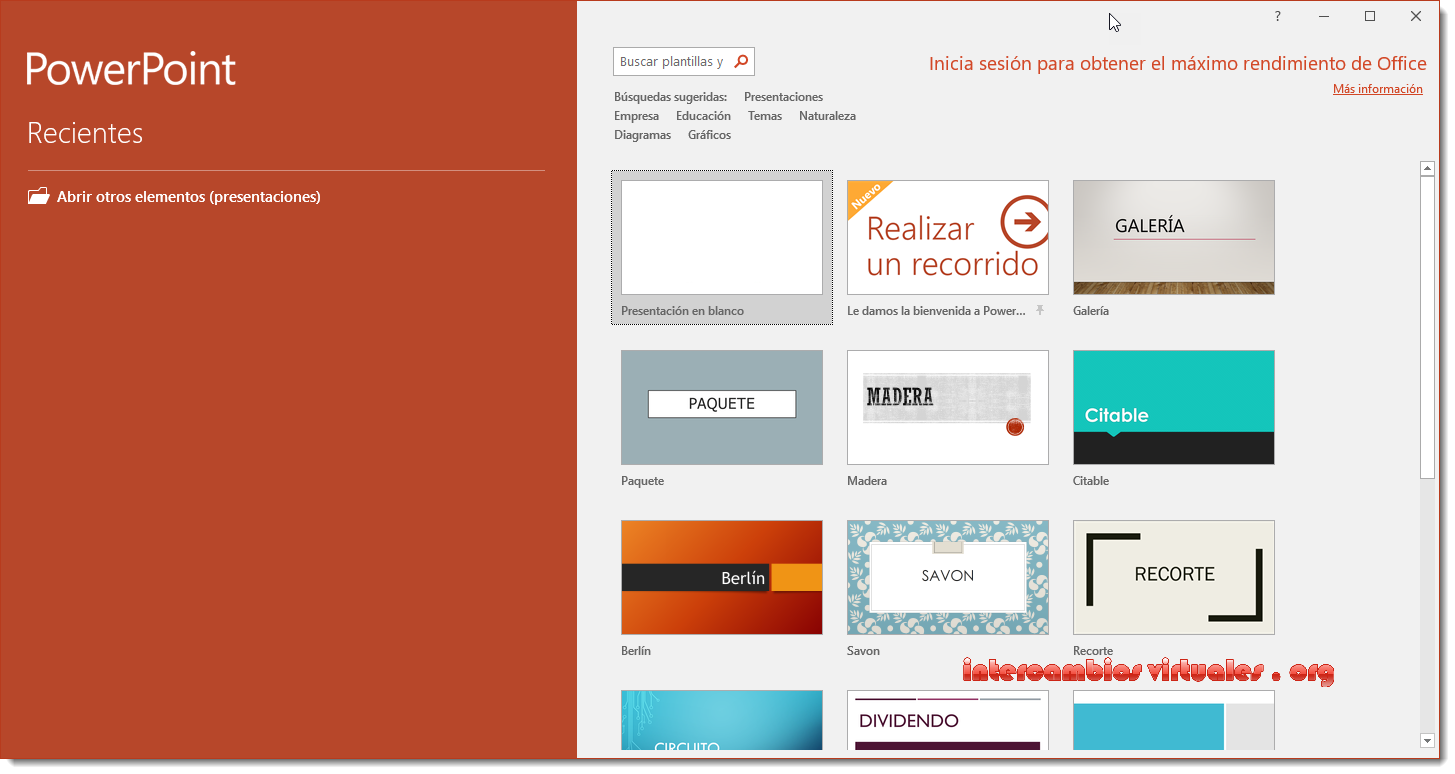This screenshot has width=1455, height=774.
Task: Open the Más información link
Action: tap(1377, 89)
